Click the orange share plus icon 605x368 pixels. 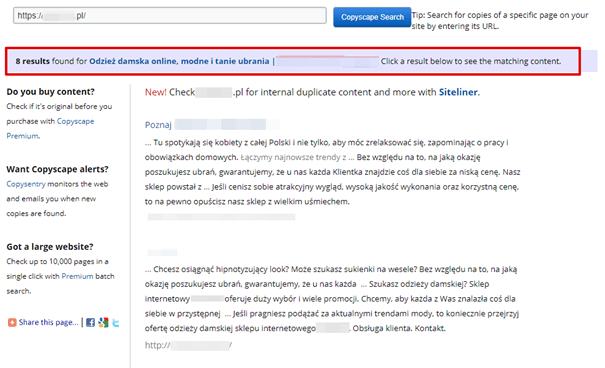click(12, 322)
